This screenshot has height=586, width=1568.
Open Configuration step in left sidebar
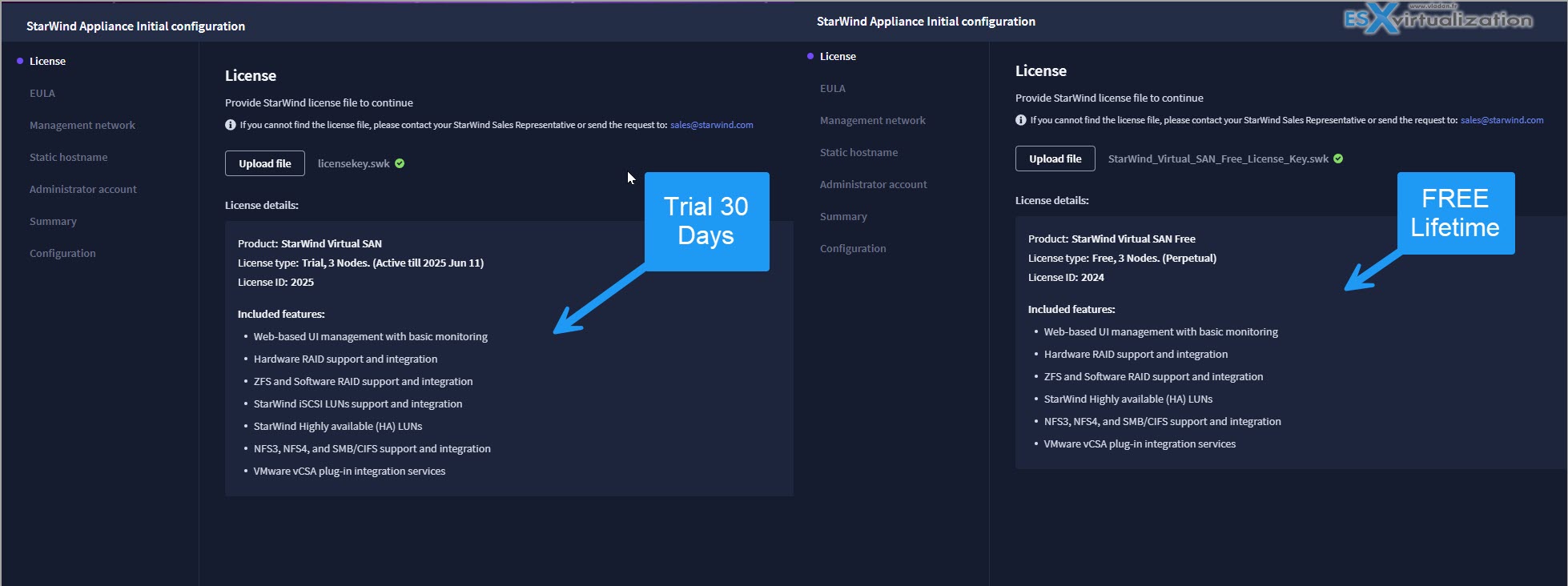tap(62, 253)
